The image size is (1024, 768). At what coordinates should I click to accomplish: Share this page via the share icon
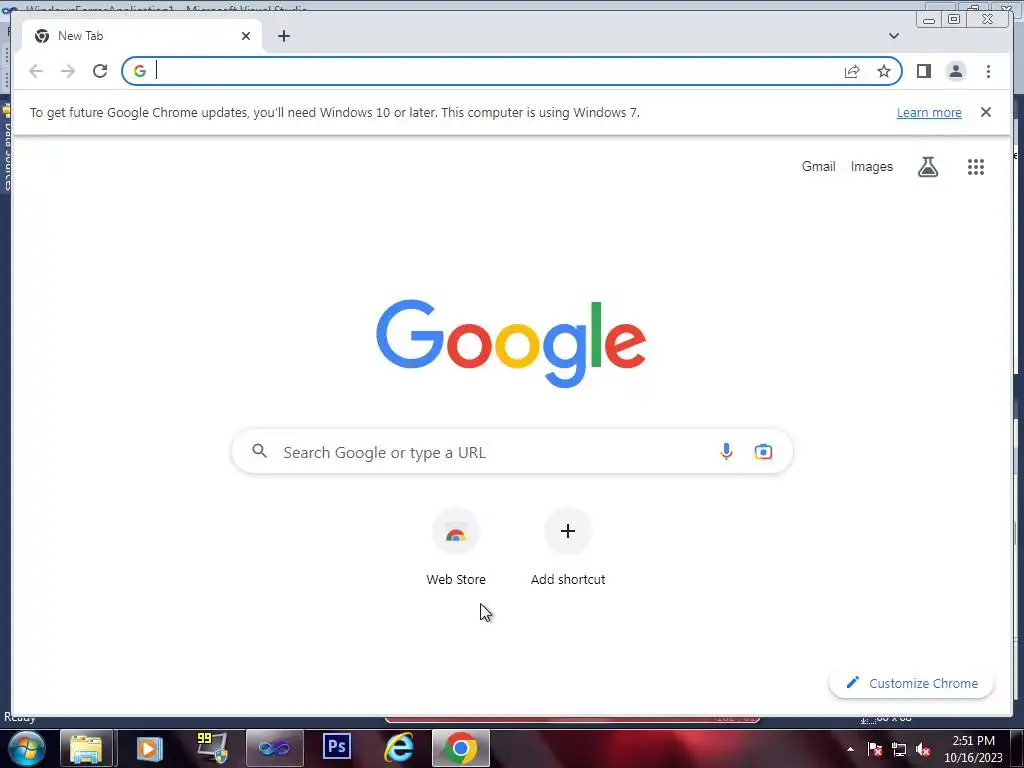click(x=852, y=71)
